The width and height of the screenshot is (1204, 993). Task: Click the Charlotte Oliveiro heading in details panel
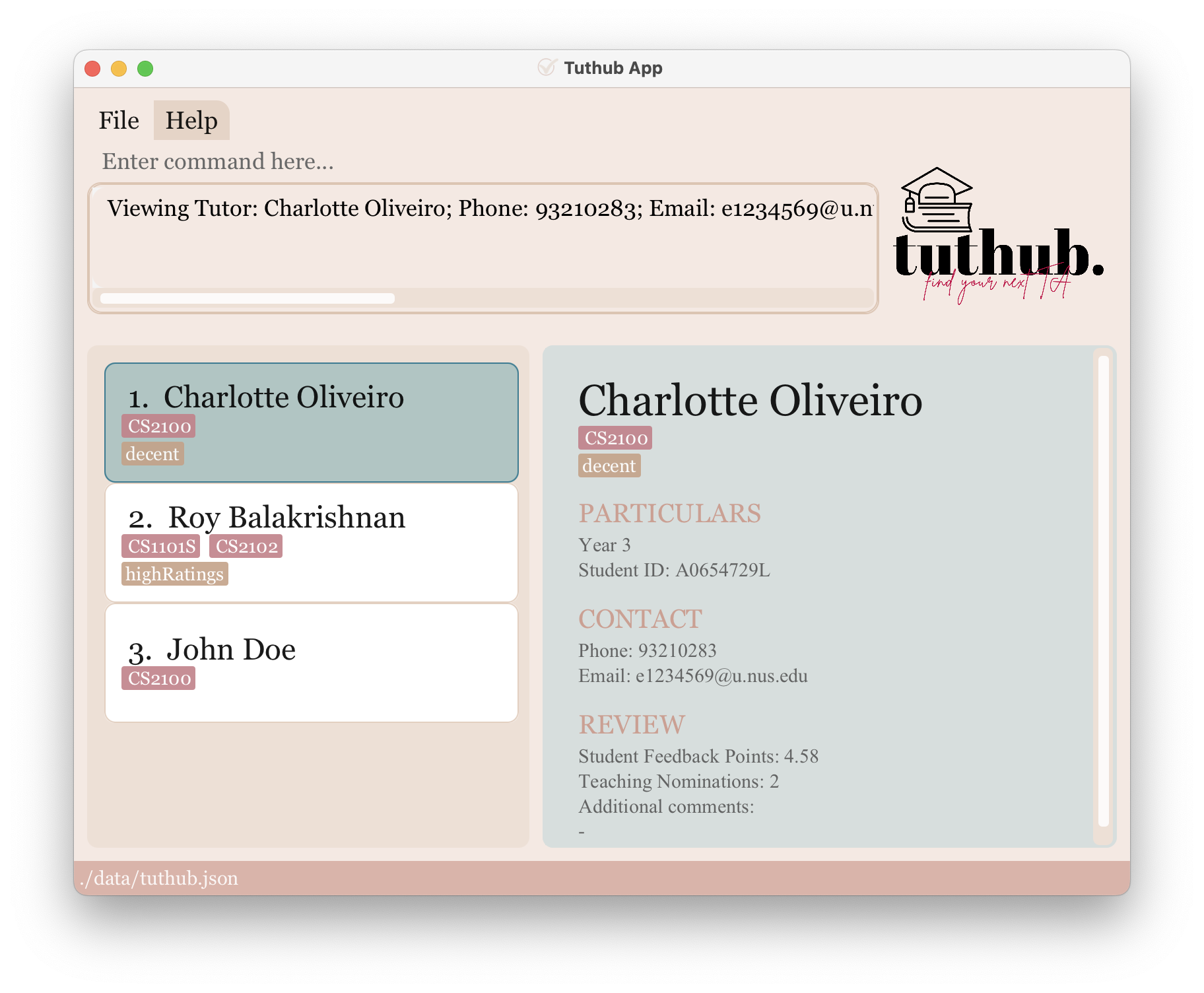pyautogui.click(x=751, y=400)
